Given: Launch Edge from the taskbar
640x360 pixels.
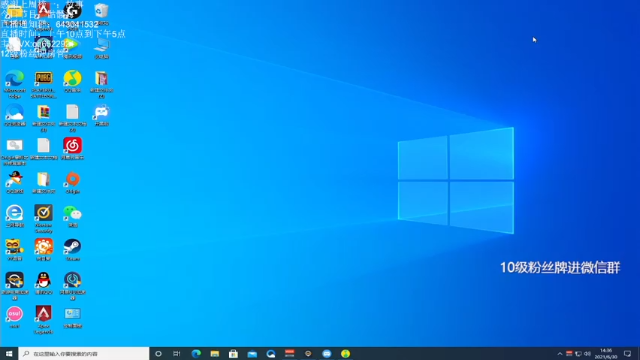Looking at the screenshot, I should tap(196, 353).
